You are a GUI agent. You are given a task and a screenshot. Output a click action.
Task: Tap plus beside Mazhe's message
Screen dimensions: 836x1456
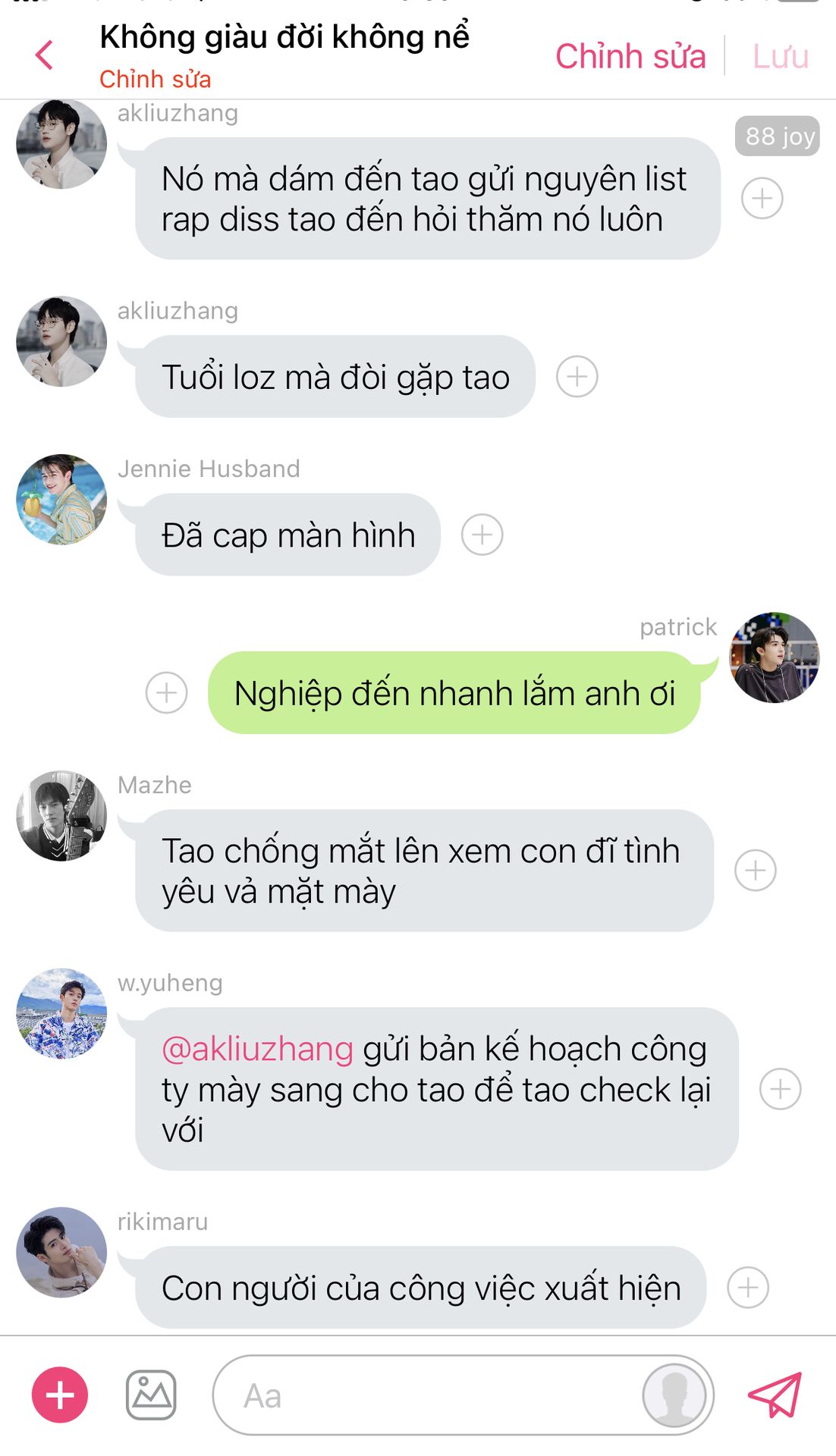click(756, 870)
